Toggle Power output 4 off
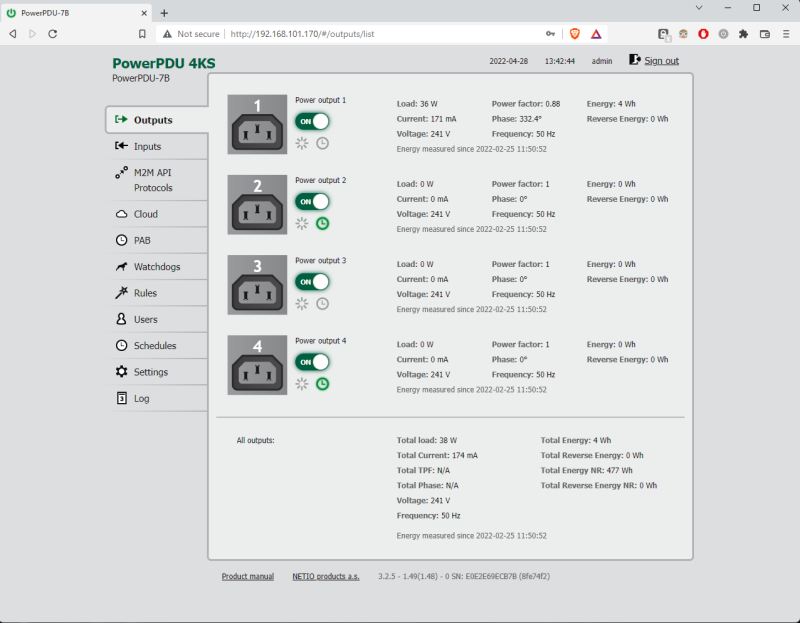 coord(312,363)
